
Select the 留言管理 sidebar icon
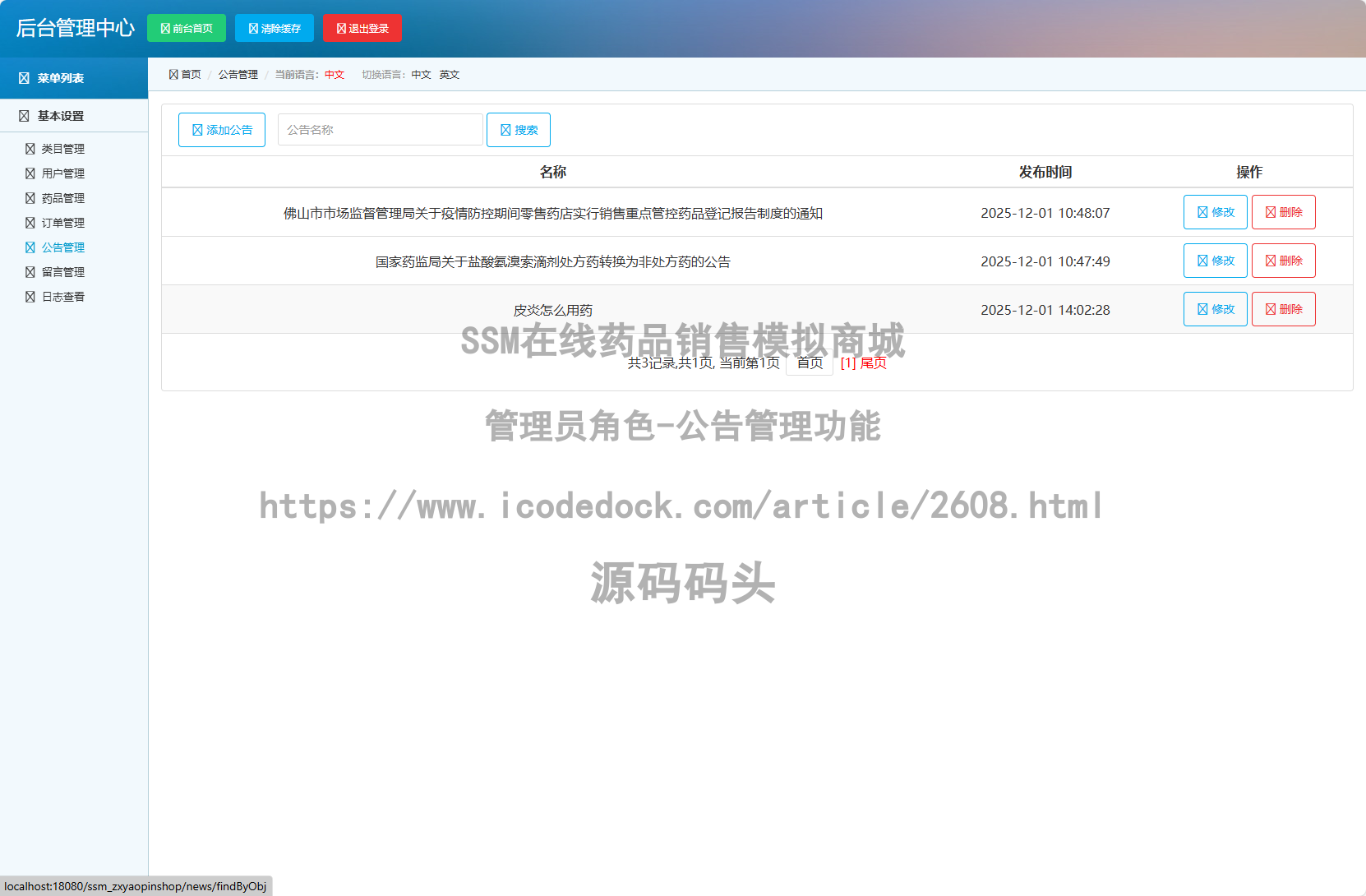tap(29, 272)
